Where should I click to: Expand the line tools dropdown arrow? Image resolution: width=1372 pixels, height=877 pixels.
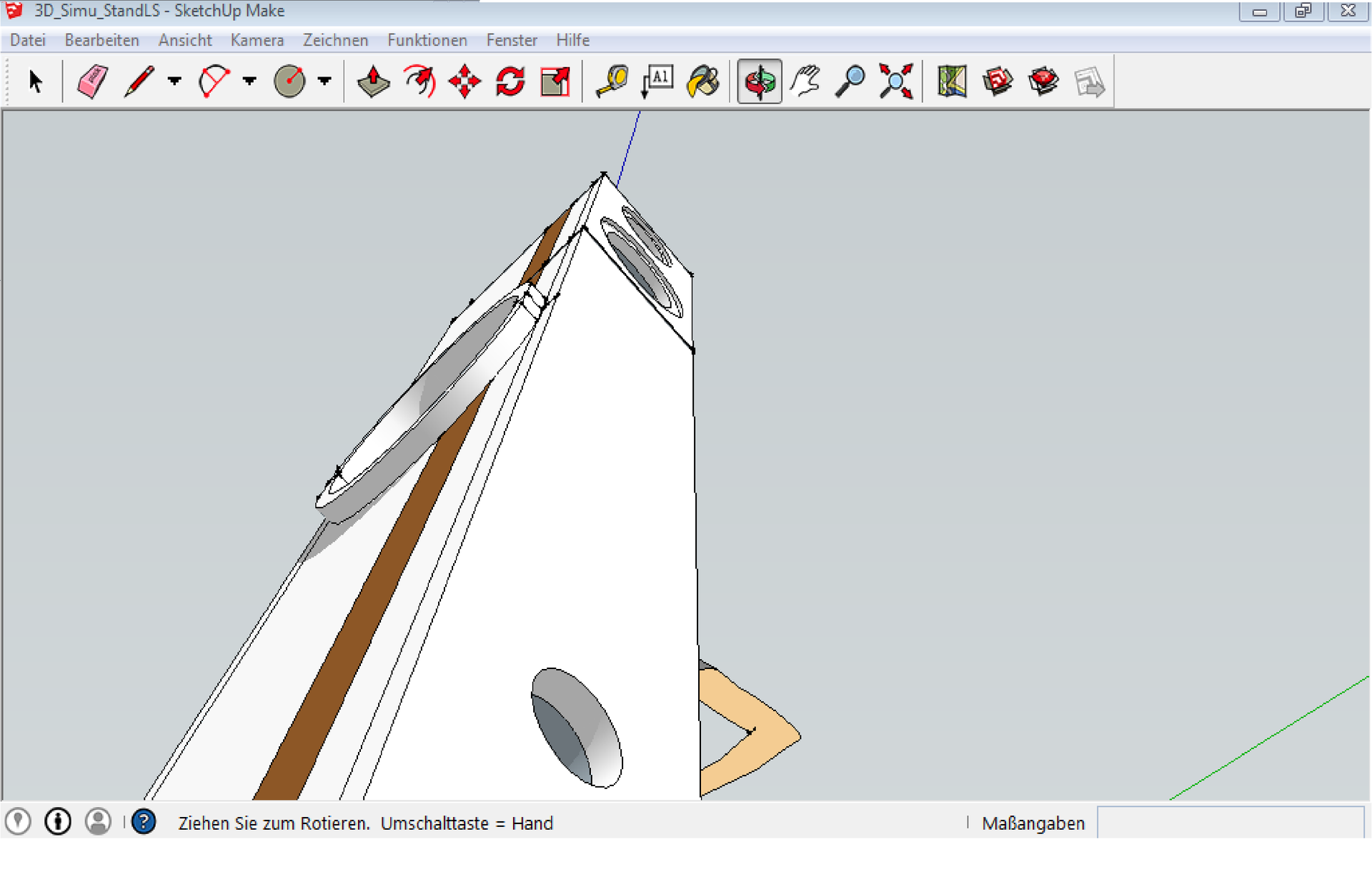point(174,81)
